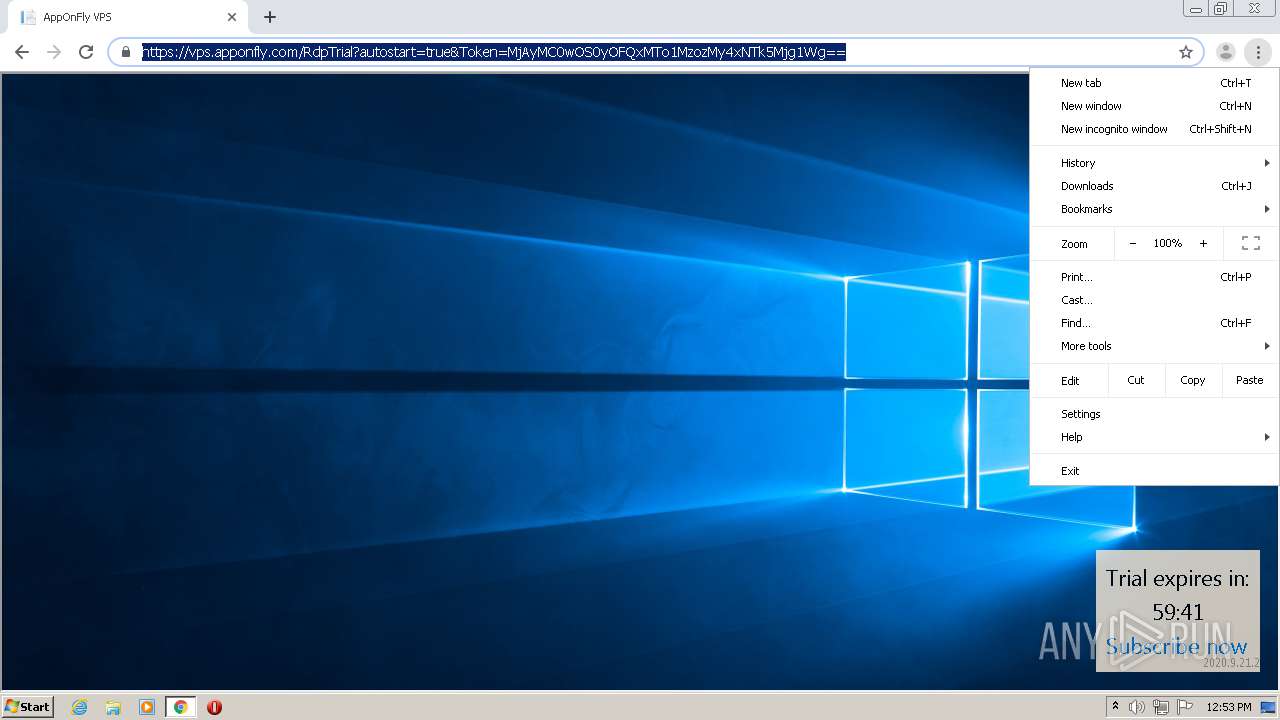Select Print... in the menu
Screen dimensions: 1280x720
pos(1155,277)
